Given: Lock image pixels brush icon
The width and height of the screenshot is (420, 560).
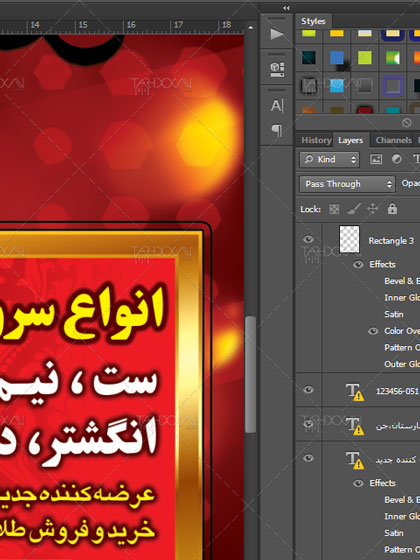Looking at the screenshot, I should (x=354, y=209).
